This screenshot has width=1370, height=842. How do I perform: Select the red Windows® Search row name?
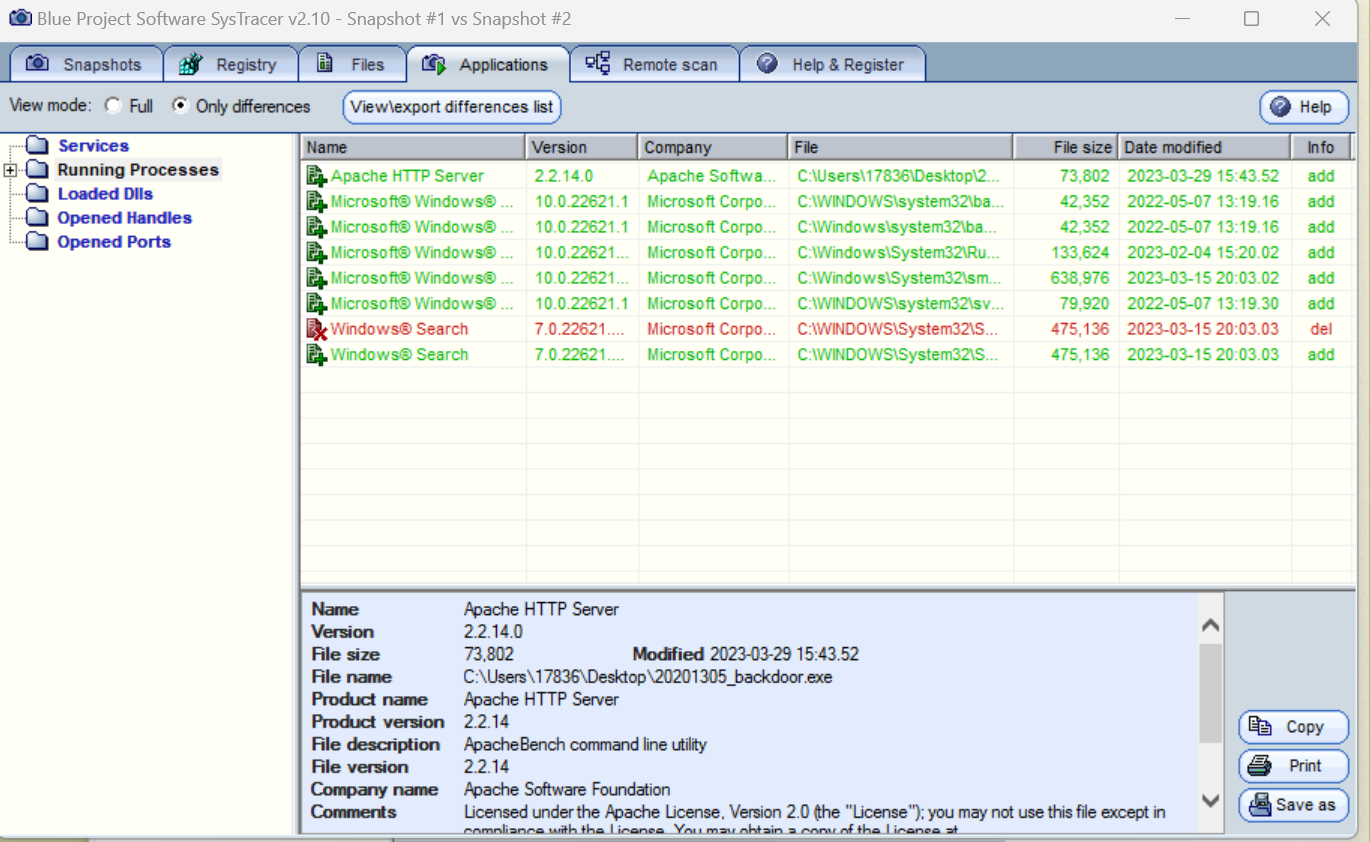point(399,329)
